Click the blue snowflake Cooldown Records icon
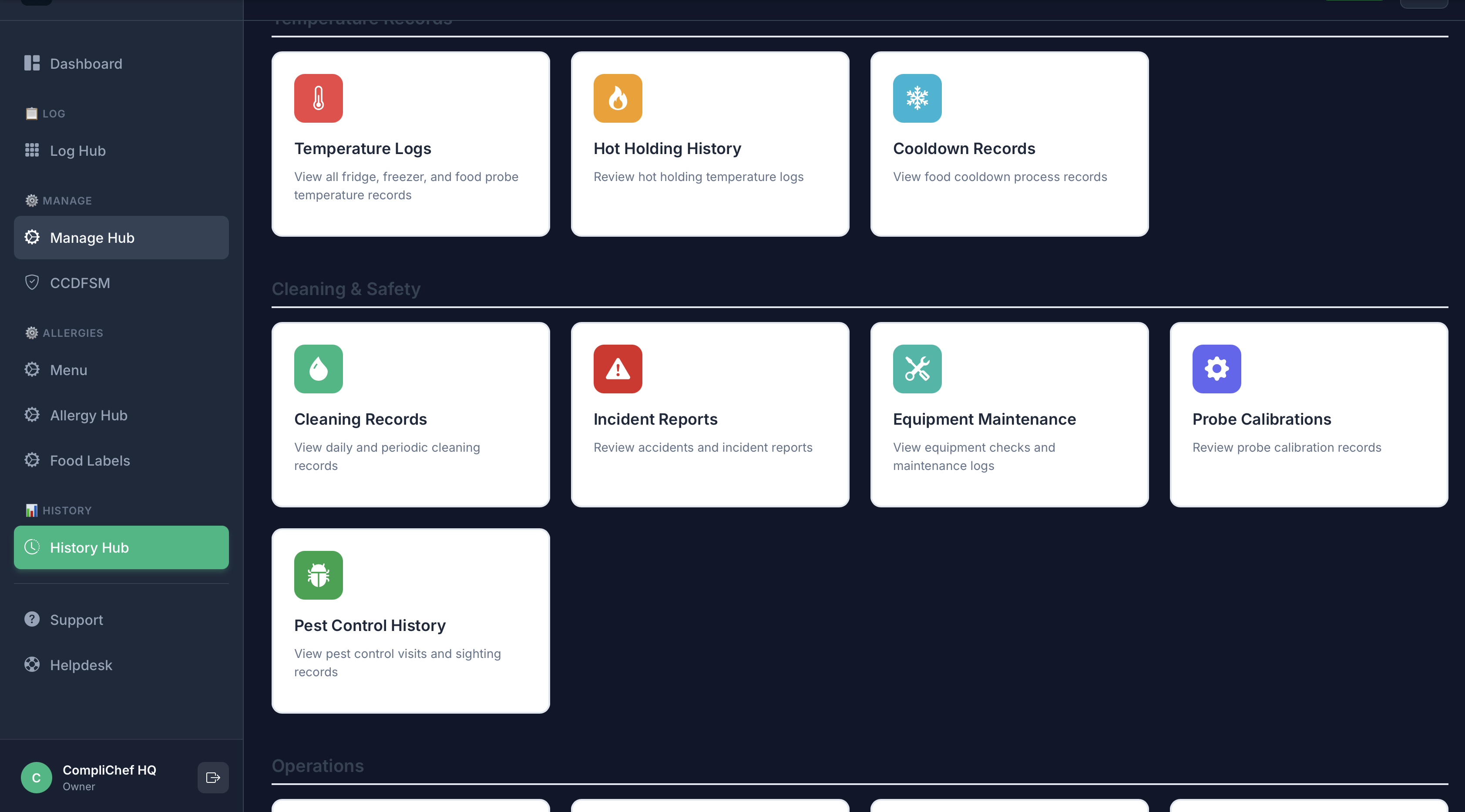Screen dimensions: 1465x812 click(917, 98)
